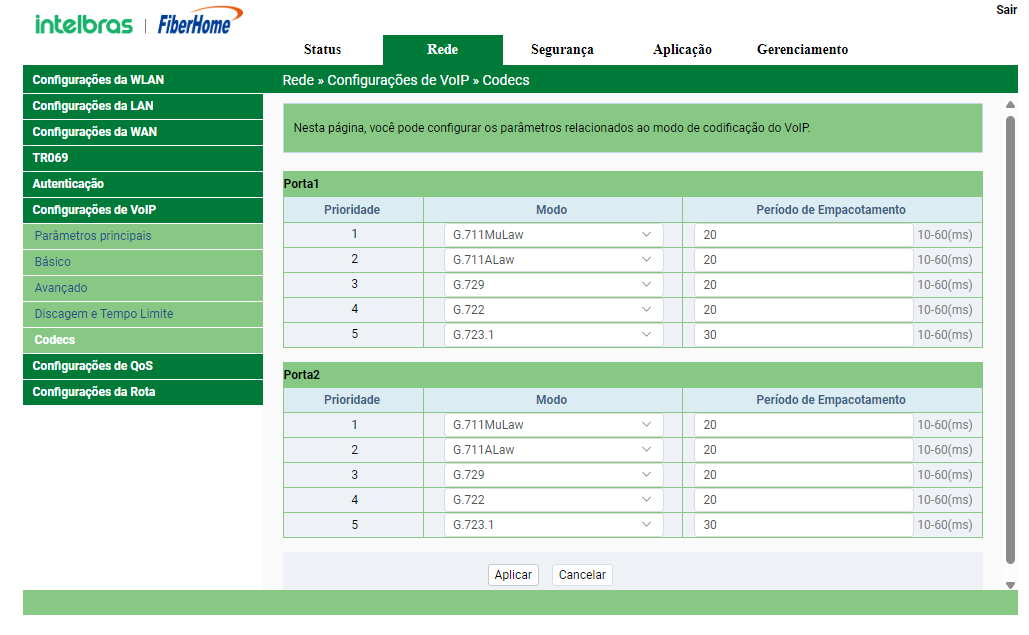1029x635 pixels.
Task: Open Porta2 priority 2 G.711ALaw dropdown
Action: click(x=553, y=450)
